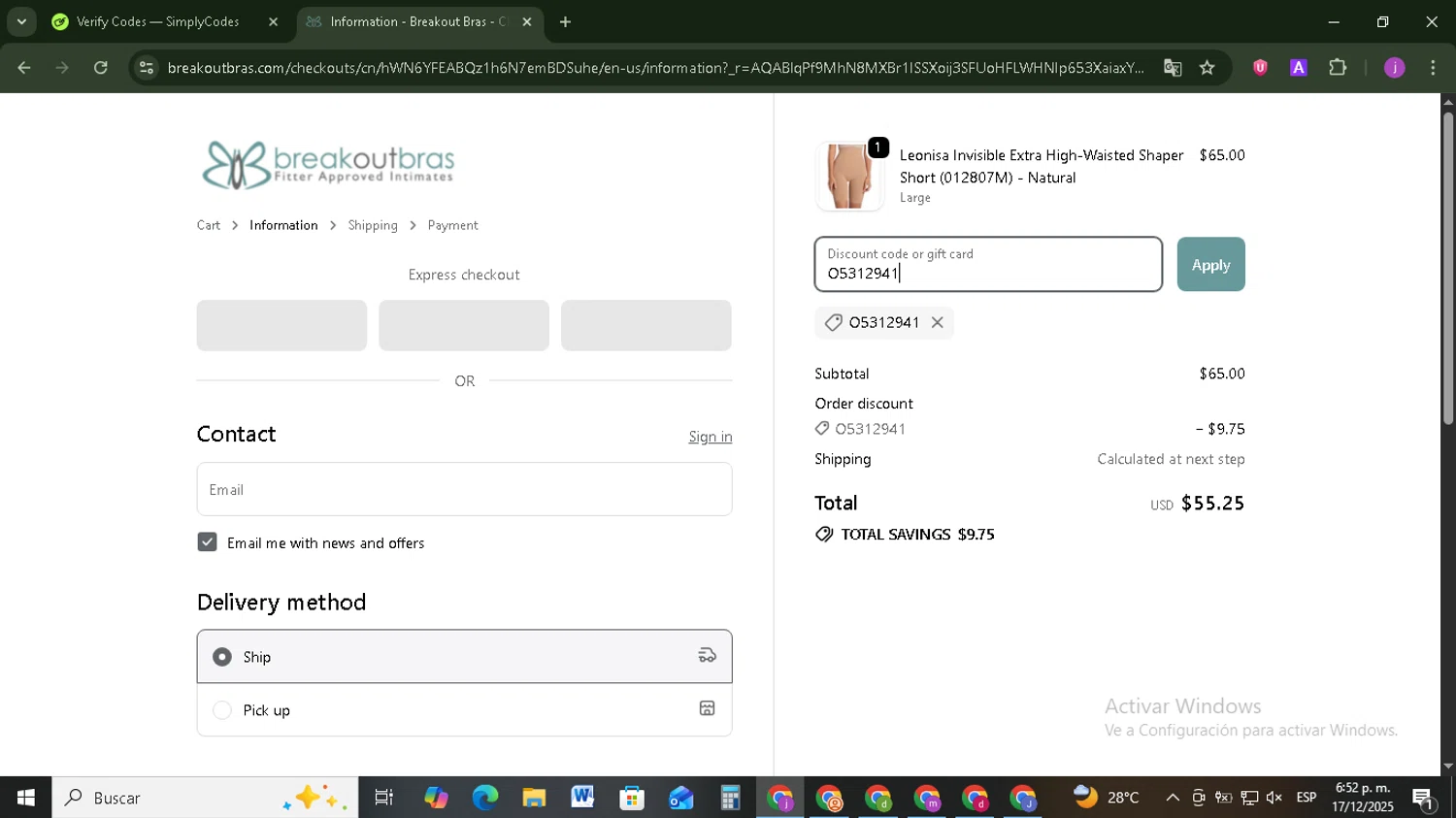Image resolution: width=1456 pixels, height=818 pixels.
Task: Reload the checkout page
Action: click(x=101, y=68)
